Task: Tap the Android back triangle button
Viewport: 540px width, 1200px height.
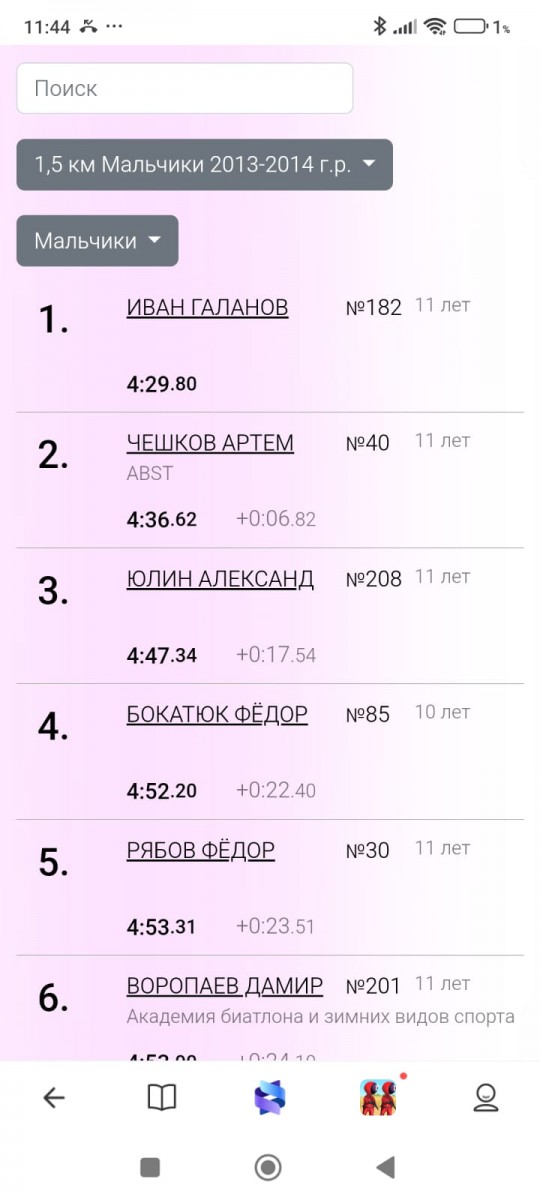Action: coord(385,1166)
